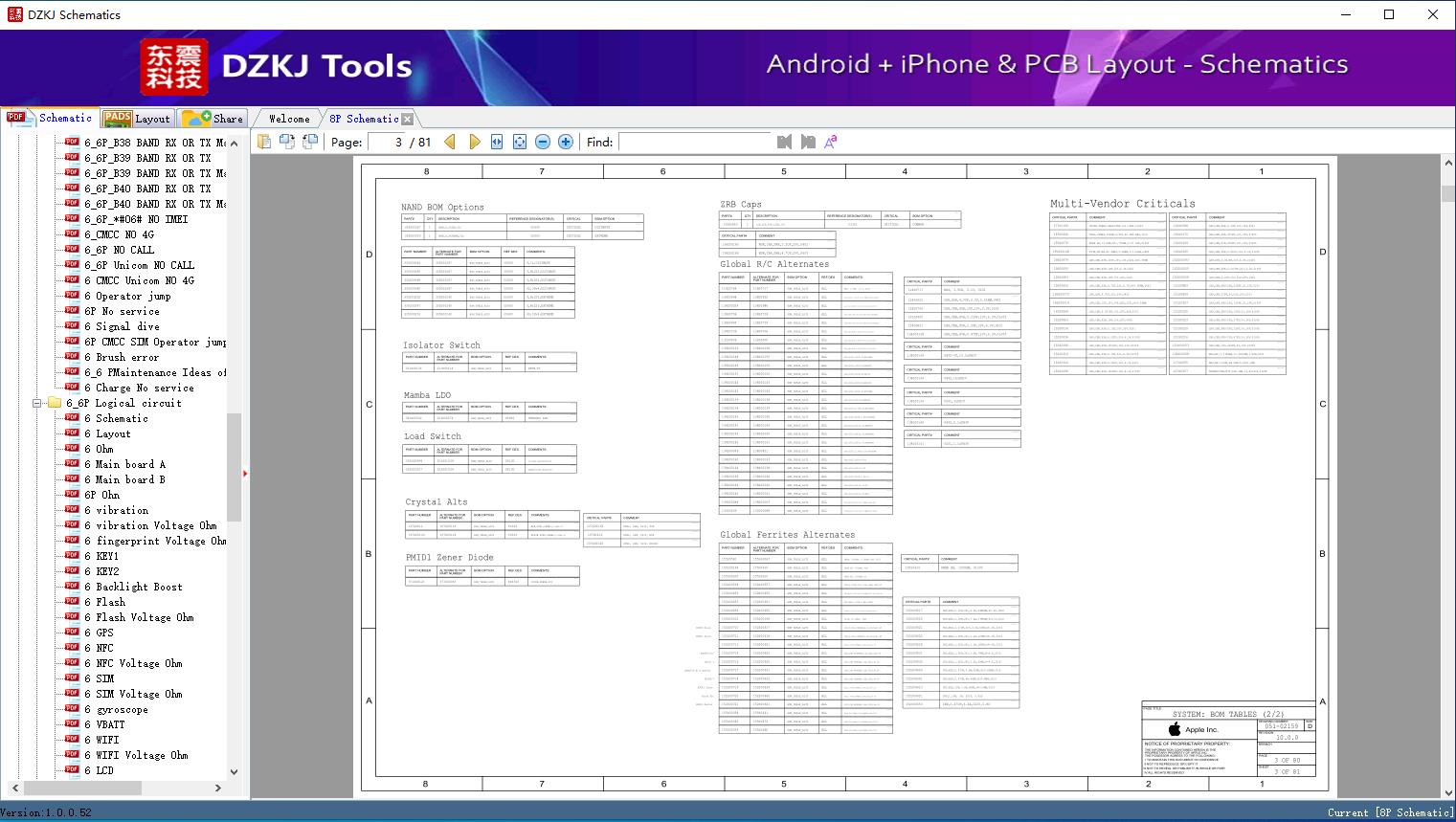Go to the previous page arrow
Screen dimensions: 1456x822
(450, 142)
